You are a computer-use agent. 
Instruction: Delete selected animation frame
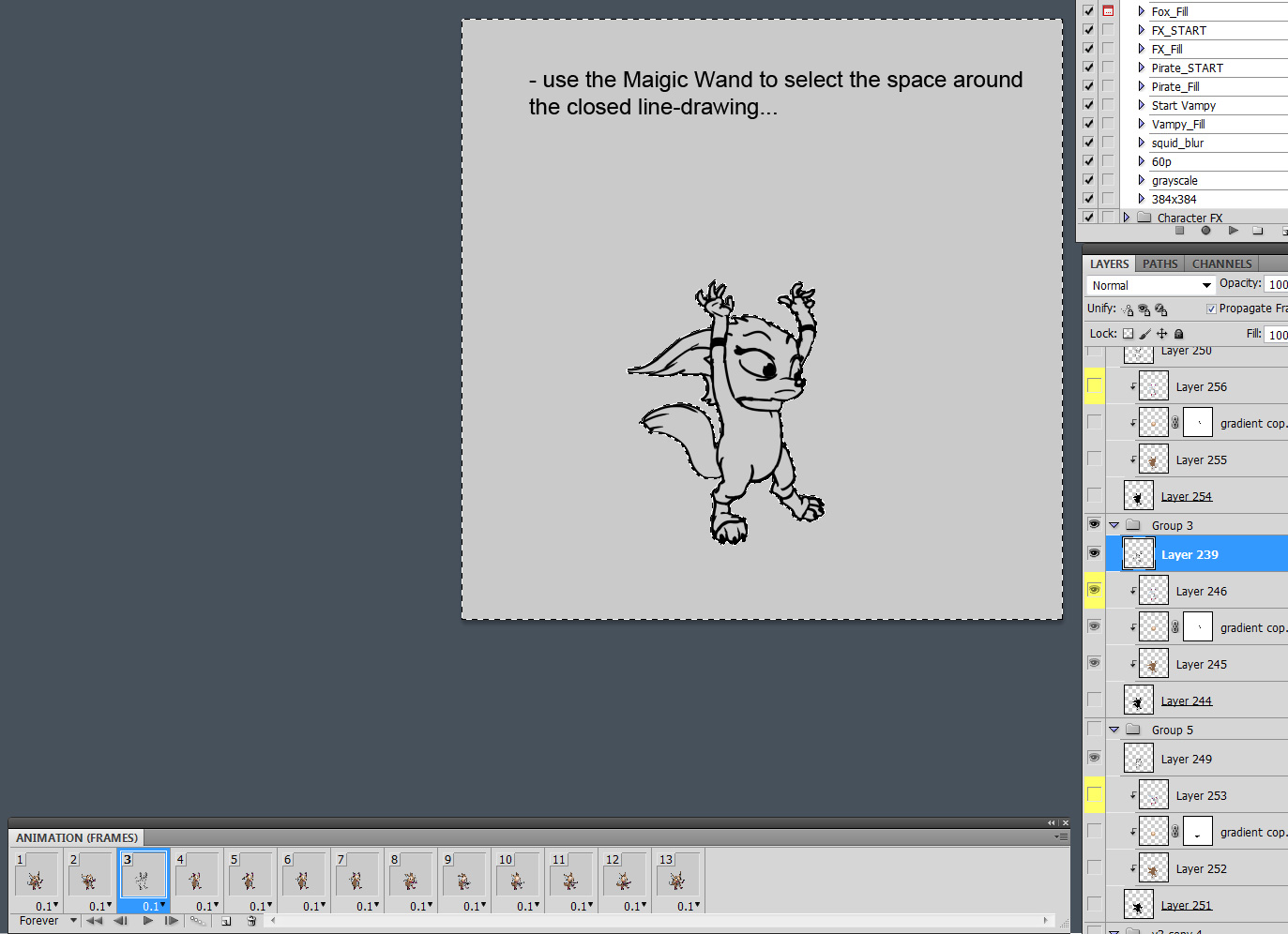tap(251, 921)
